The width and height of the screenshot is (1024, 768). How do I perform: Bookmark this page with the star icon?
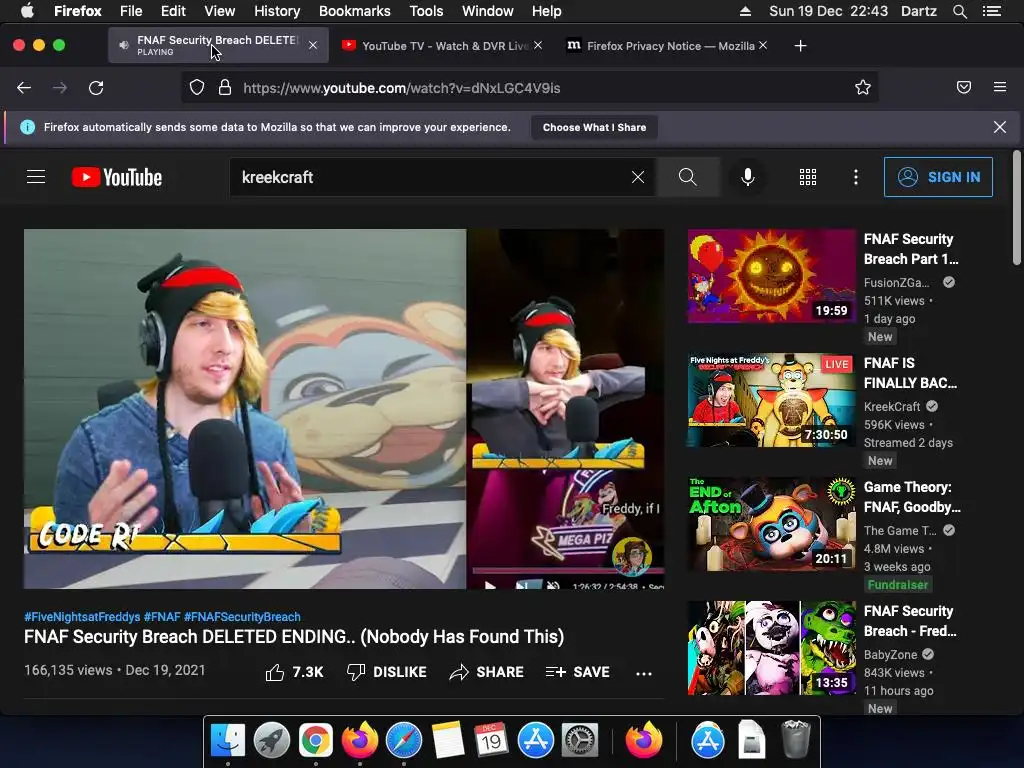[863, 88]
